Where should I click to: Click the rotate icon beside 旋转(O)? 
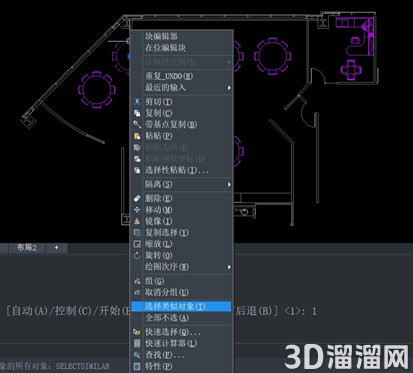pos(137,255)
